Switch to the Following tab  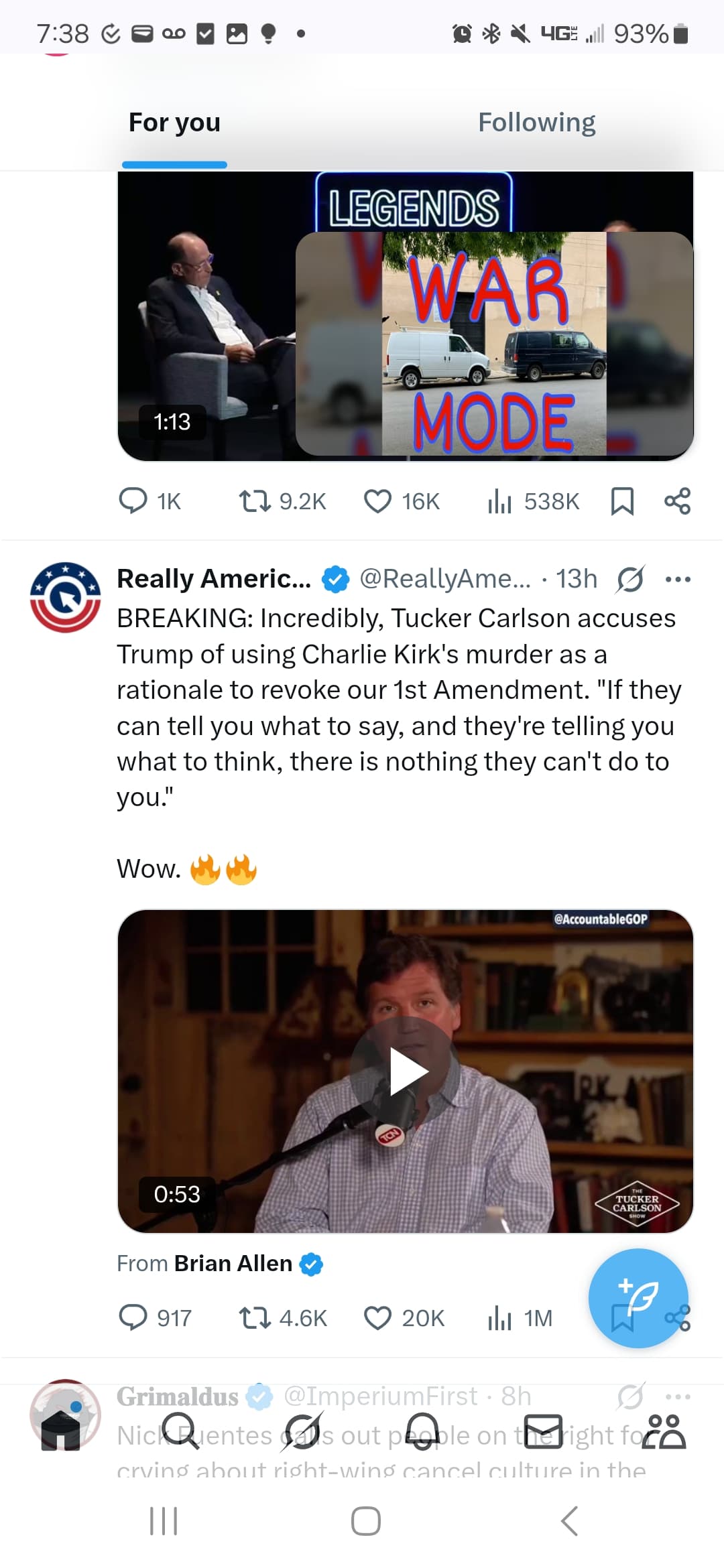(x=536, y=123)
